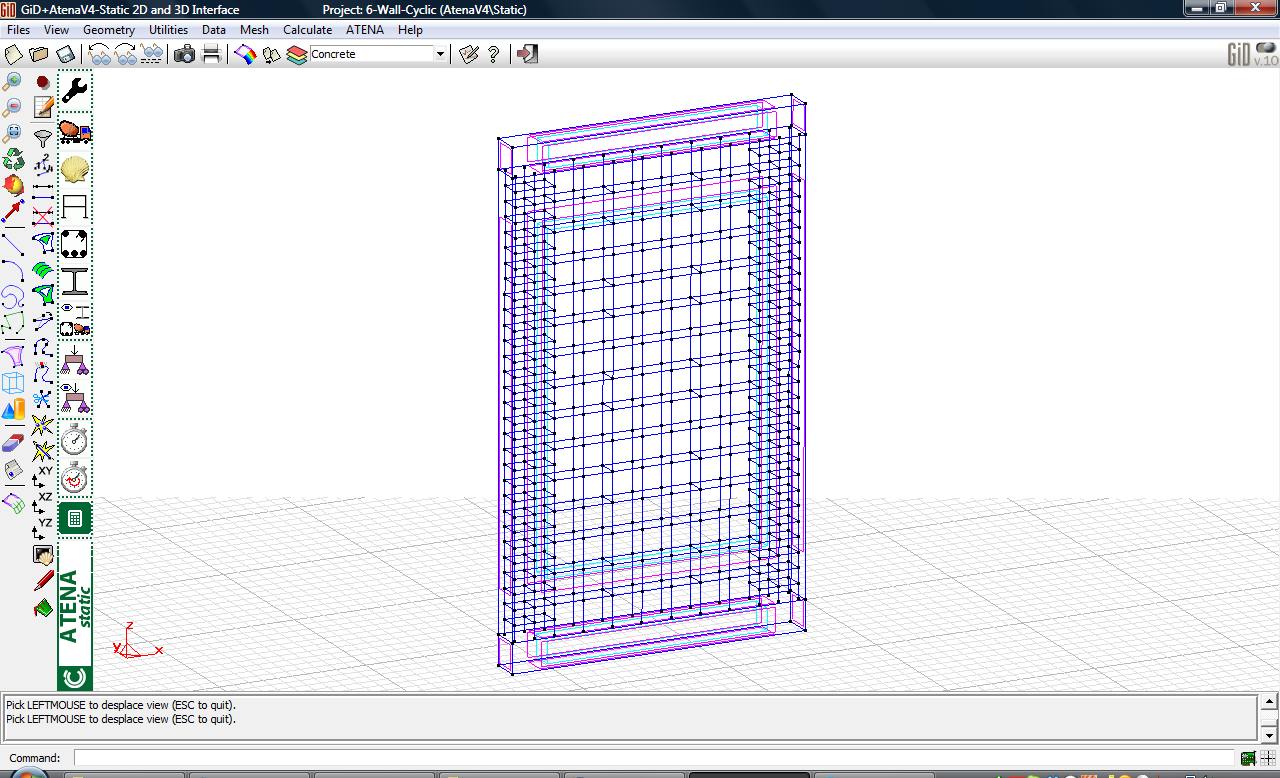
Task: Open the View menu
Action: [56, 30]
